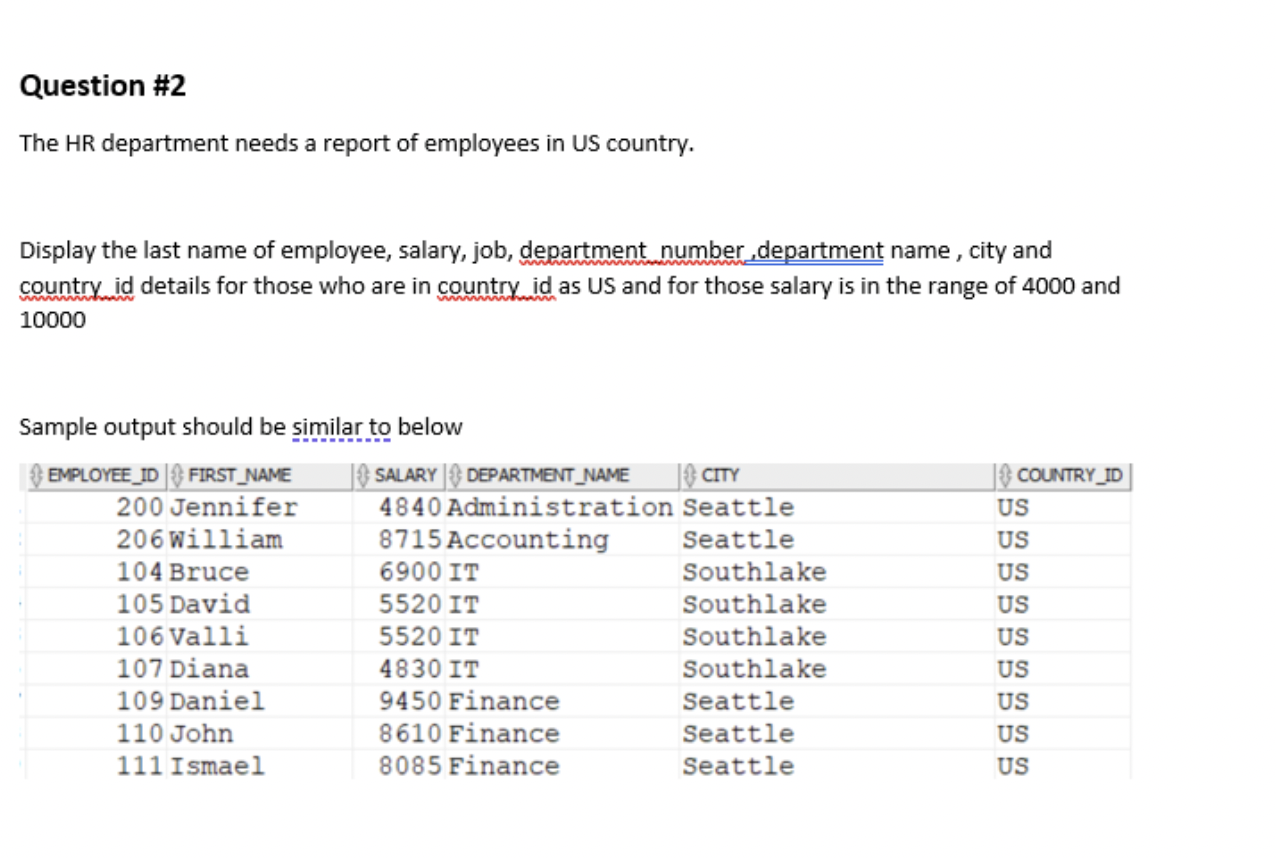Click the cell with name David
Viewport: 1276px width, 858px height.
[209, 604]
